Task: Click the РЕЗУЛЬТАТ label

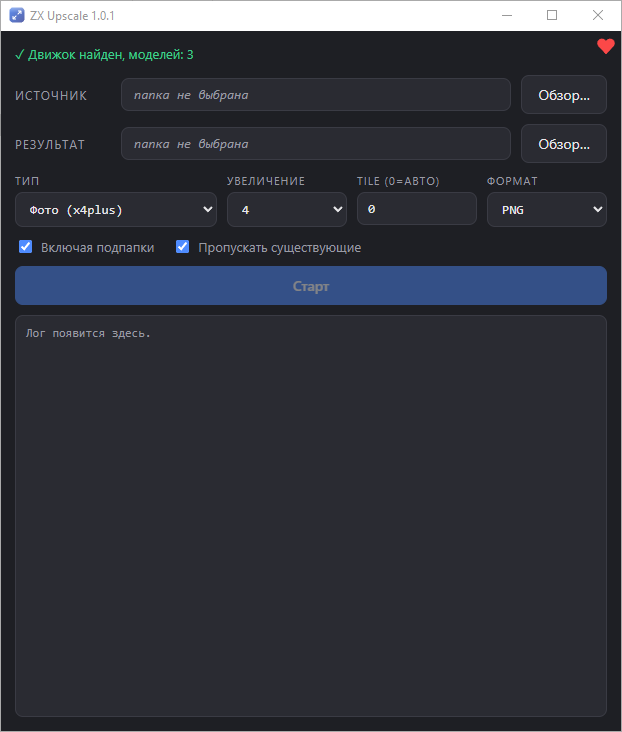Action: pos(50,145)
